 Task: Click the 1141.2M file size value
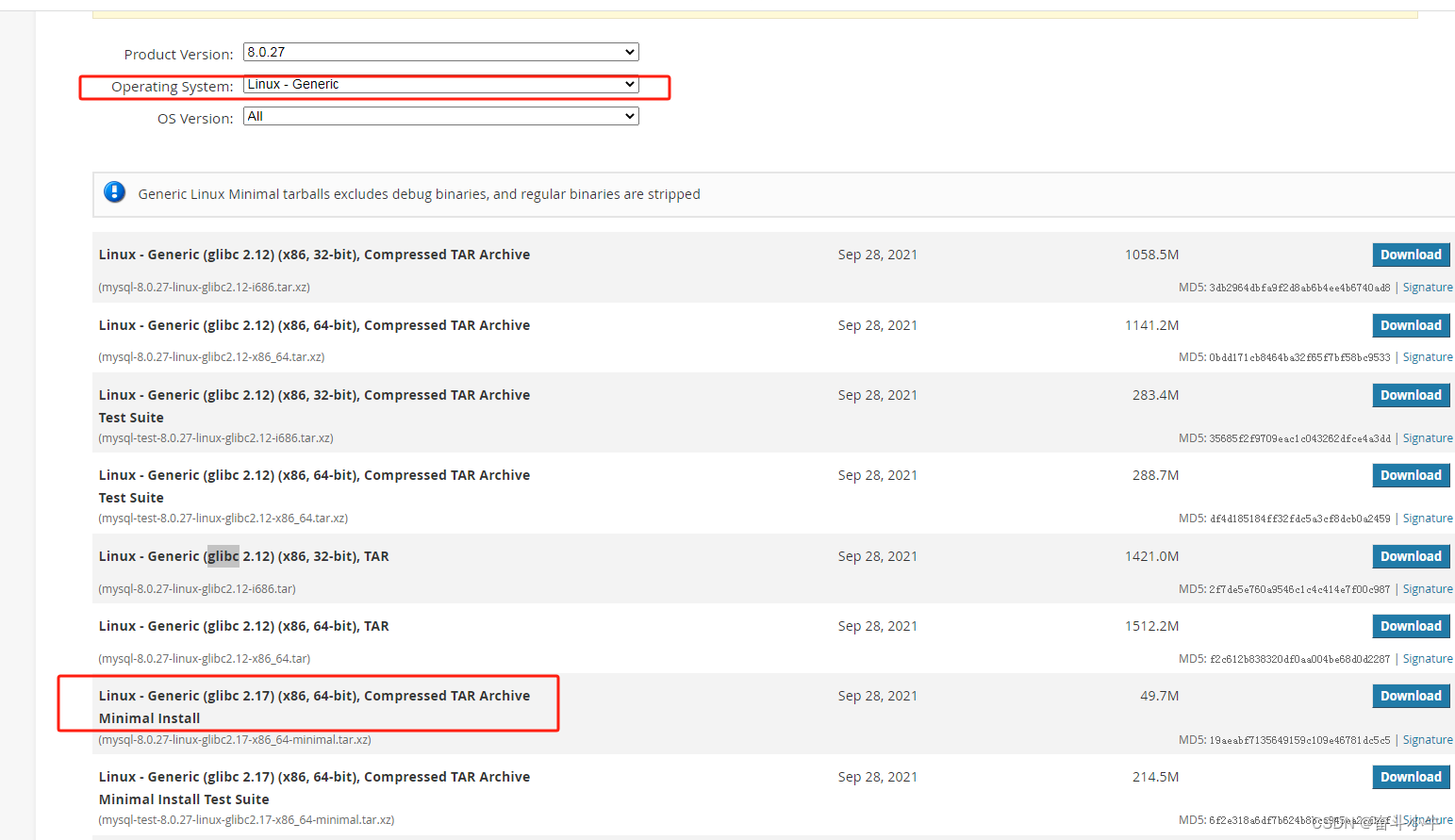[x=1151, y=325]
